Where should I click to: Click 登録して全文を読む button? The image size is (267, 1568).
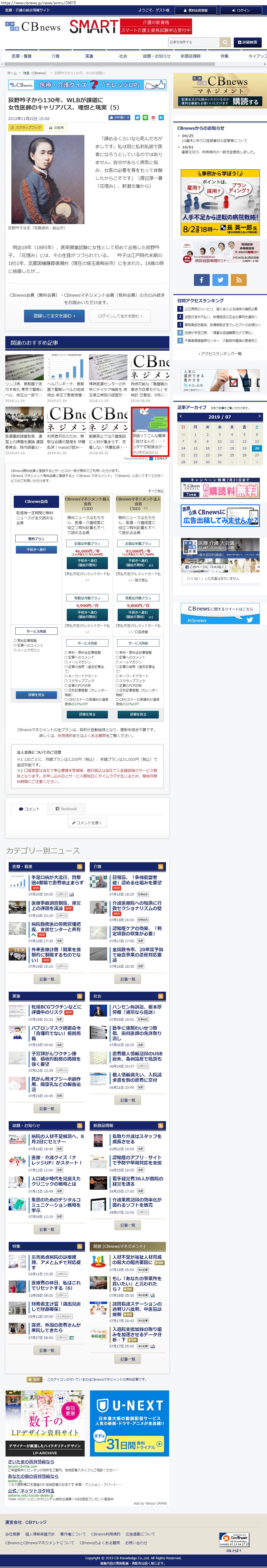pos(54,316)
